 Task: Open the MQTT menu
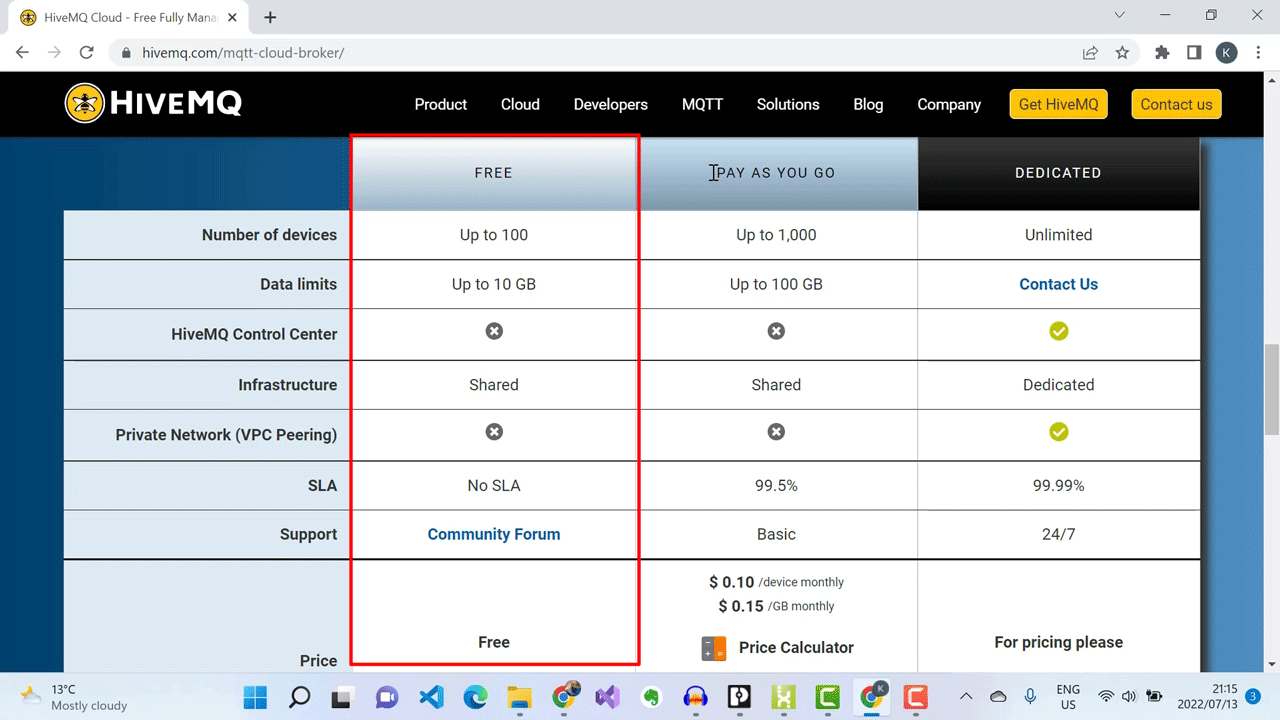[x=702, y=104]
